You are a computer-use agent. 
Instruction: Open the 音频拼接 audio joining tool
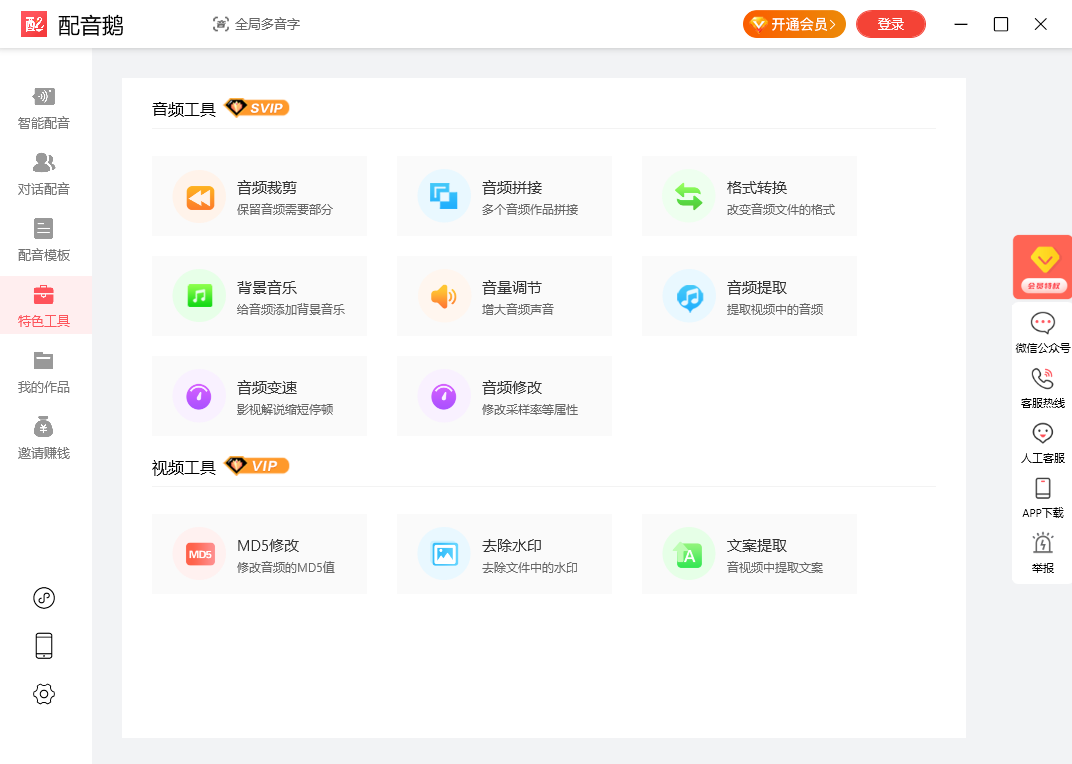tap(504, 196)
